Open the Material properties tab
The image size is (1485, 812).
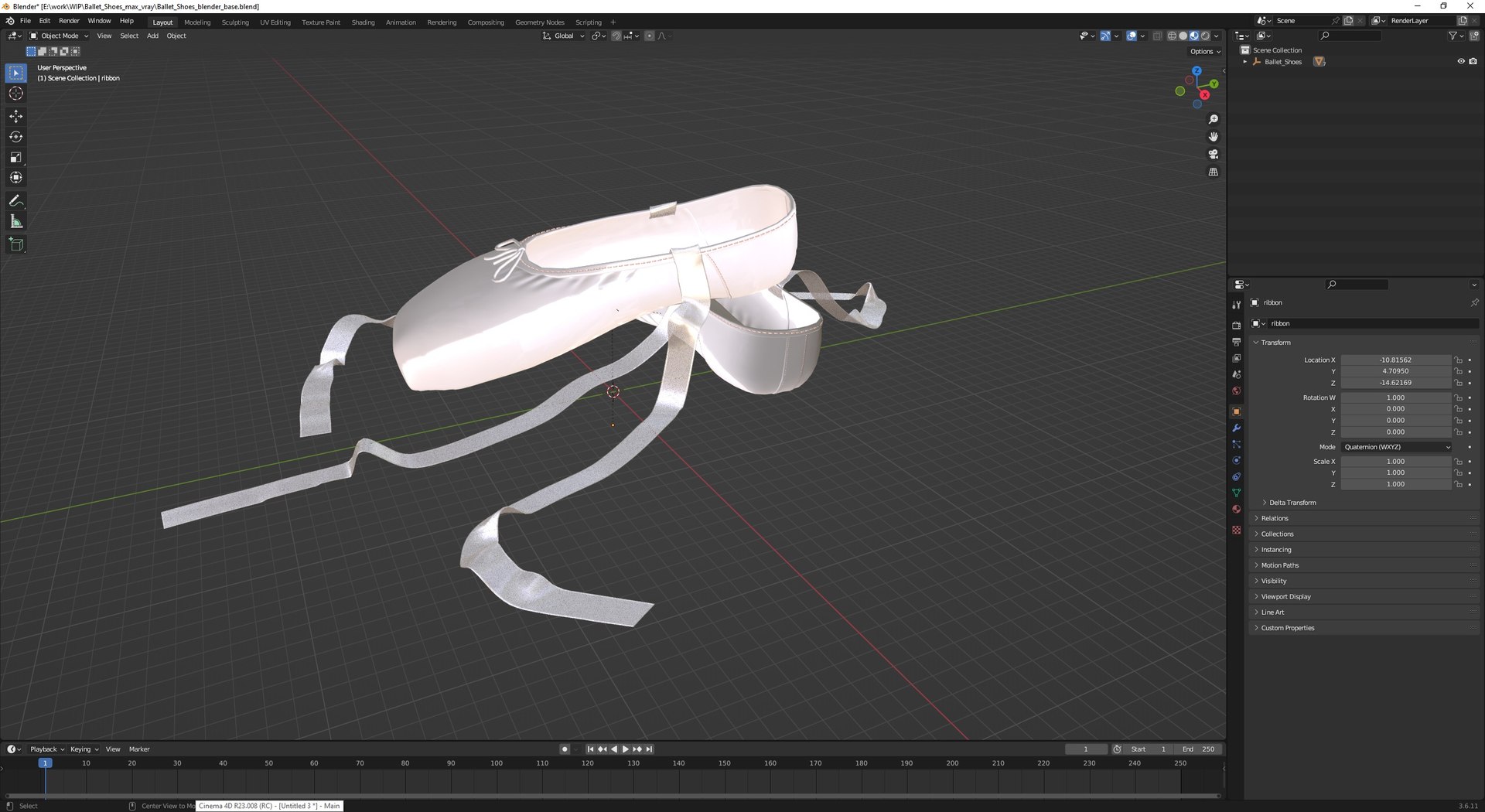pos(1236,510)
